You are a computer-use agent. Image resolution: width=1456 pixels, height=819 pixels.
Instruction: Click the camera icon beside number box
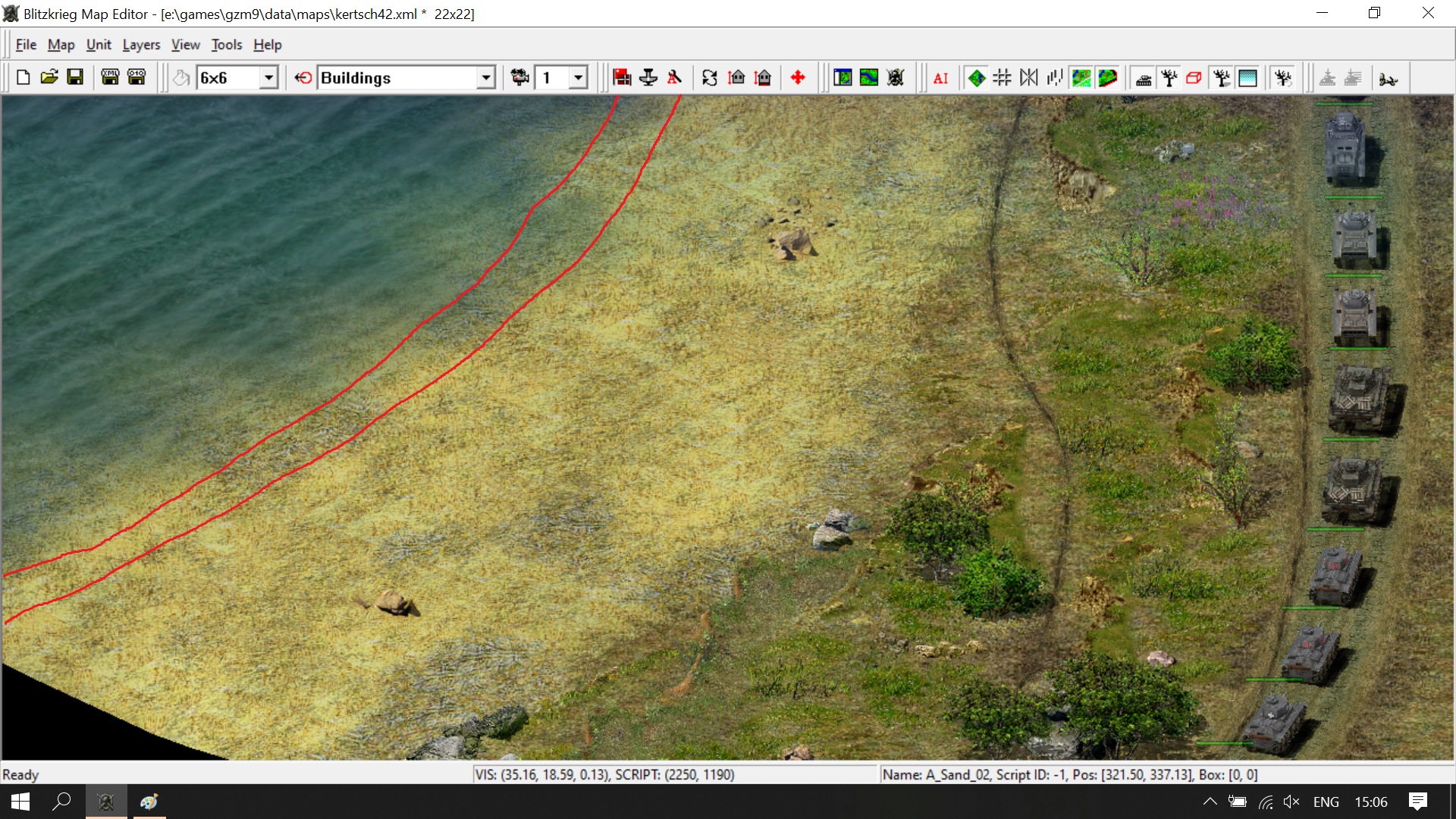(519, 77)
